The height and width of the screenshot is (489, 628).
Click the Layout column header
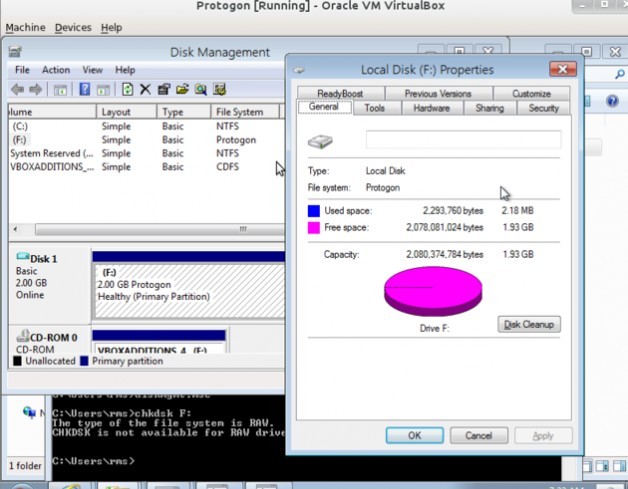pyautogui.click(x=126, y=112)
